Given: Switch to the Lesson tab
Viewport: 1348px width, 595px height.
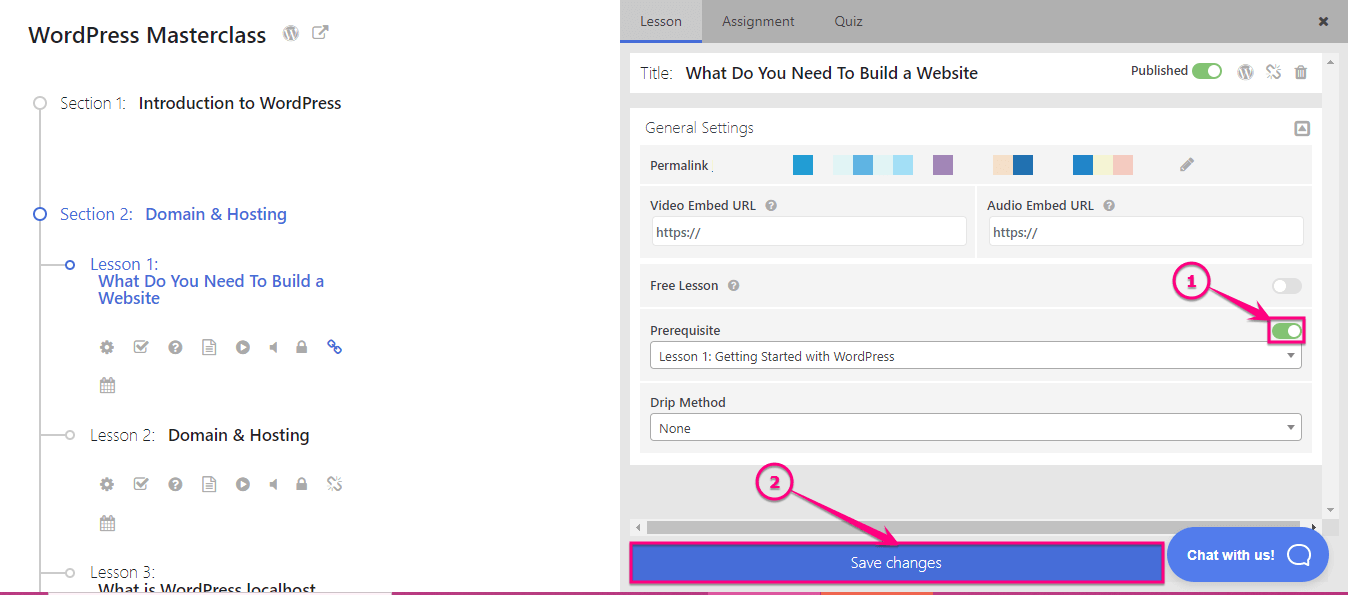Looking at the screenshot, I should point(661,21).
